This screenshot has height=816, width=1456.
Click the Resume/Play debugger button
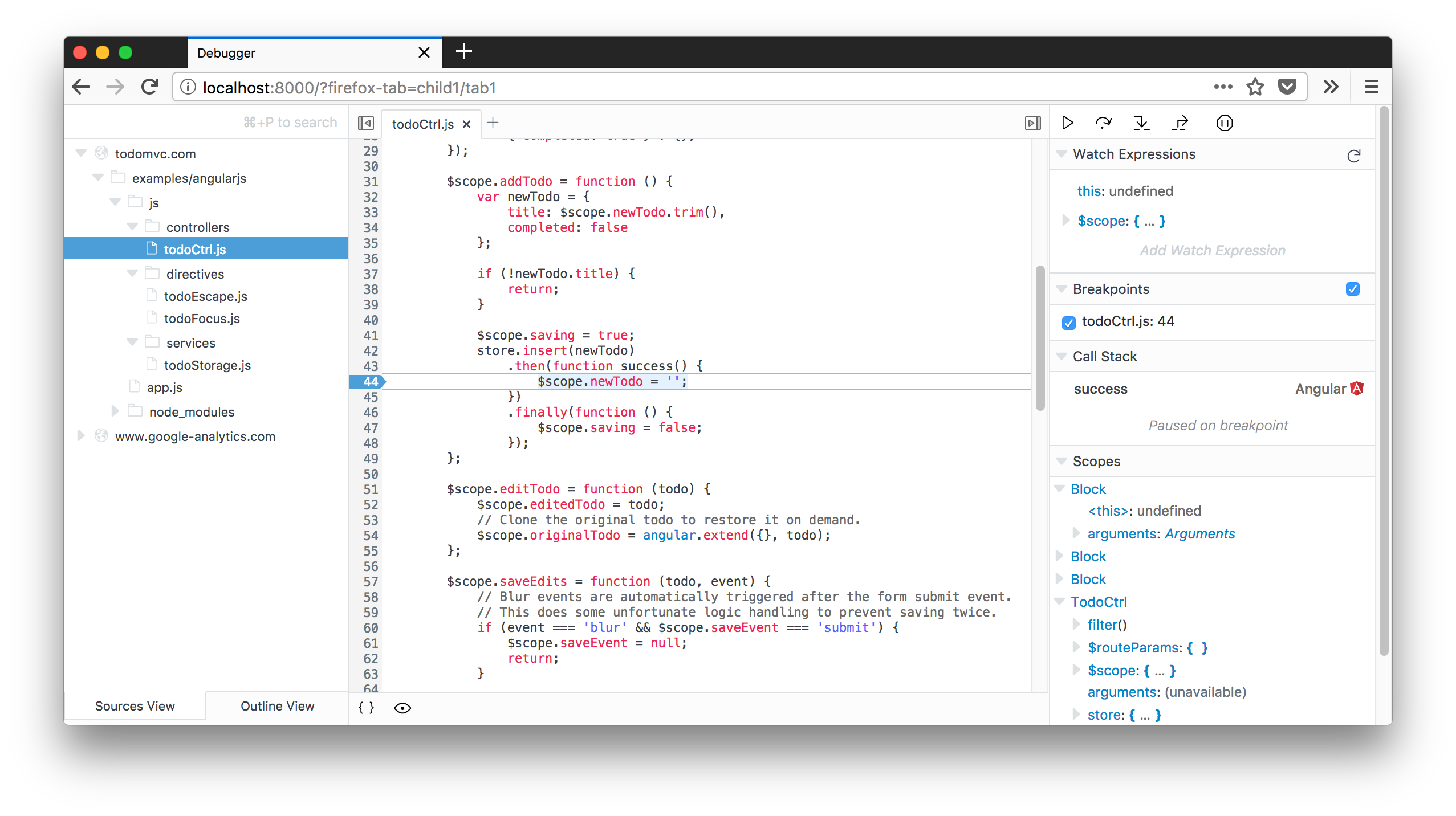tap(1067, 123)
